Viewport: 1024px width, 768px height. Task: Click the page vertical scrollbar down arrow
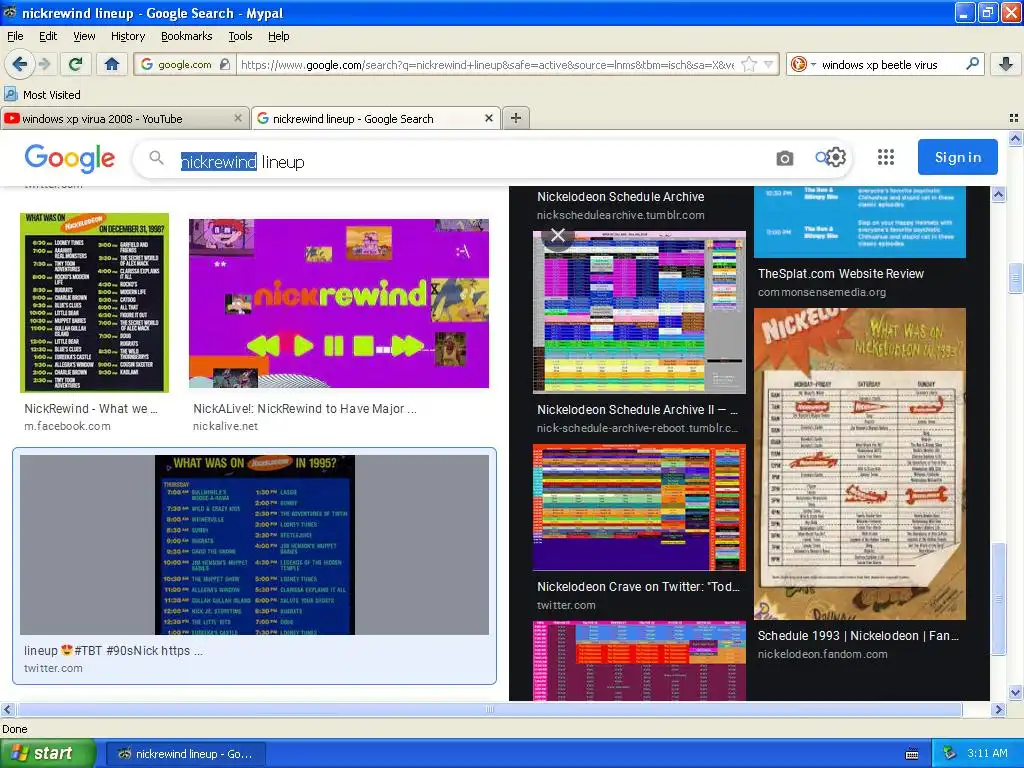pyautogui.click(x=1015, y=692)
